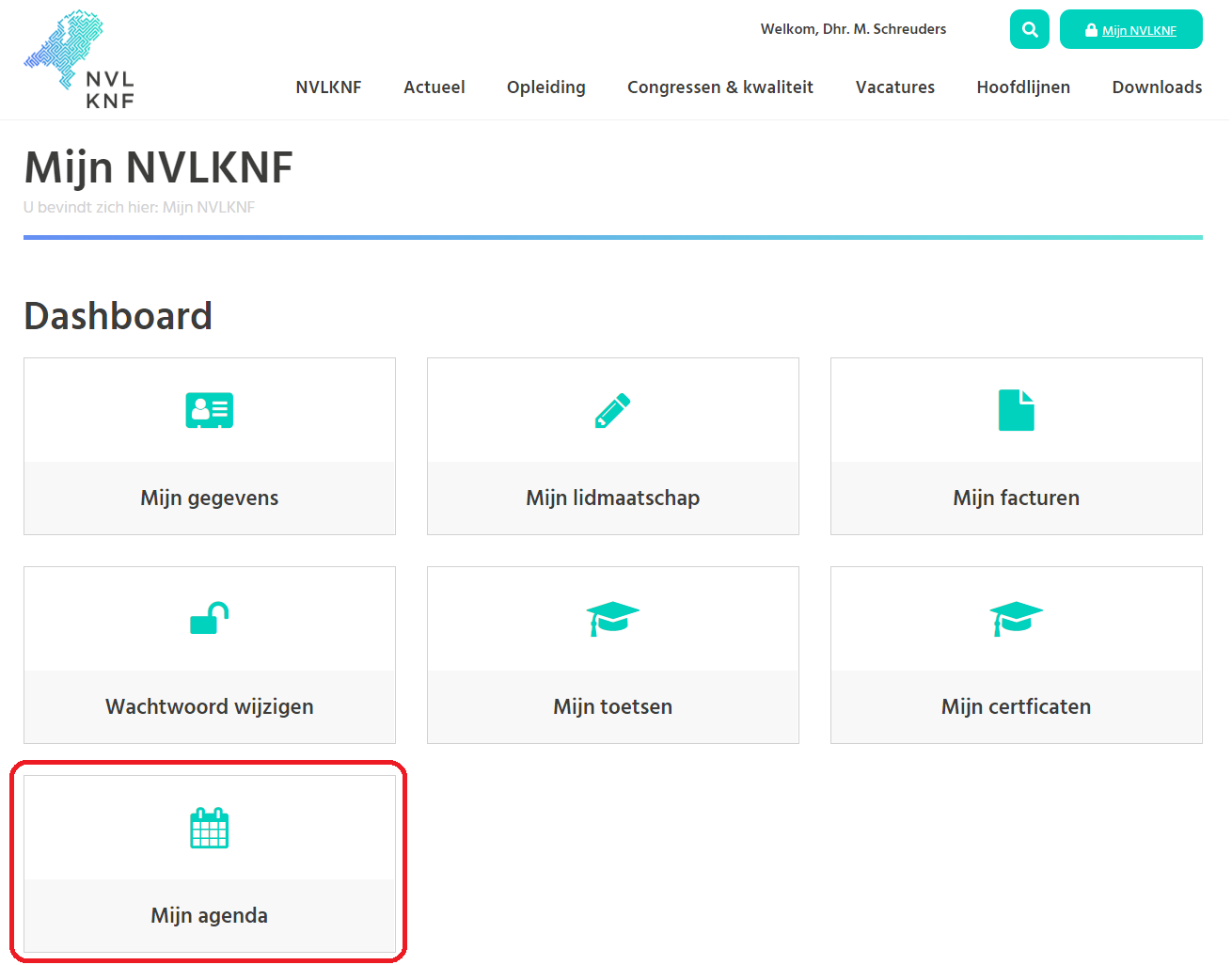The height and width of the screenshot is (965, 1232).
Task: Open Hoofdlijnen in the top navigation
Action: 1023,87
